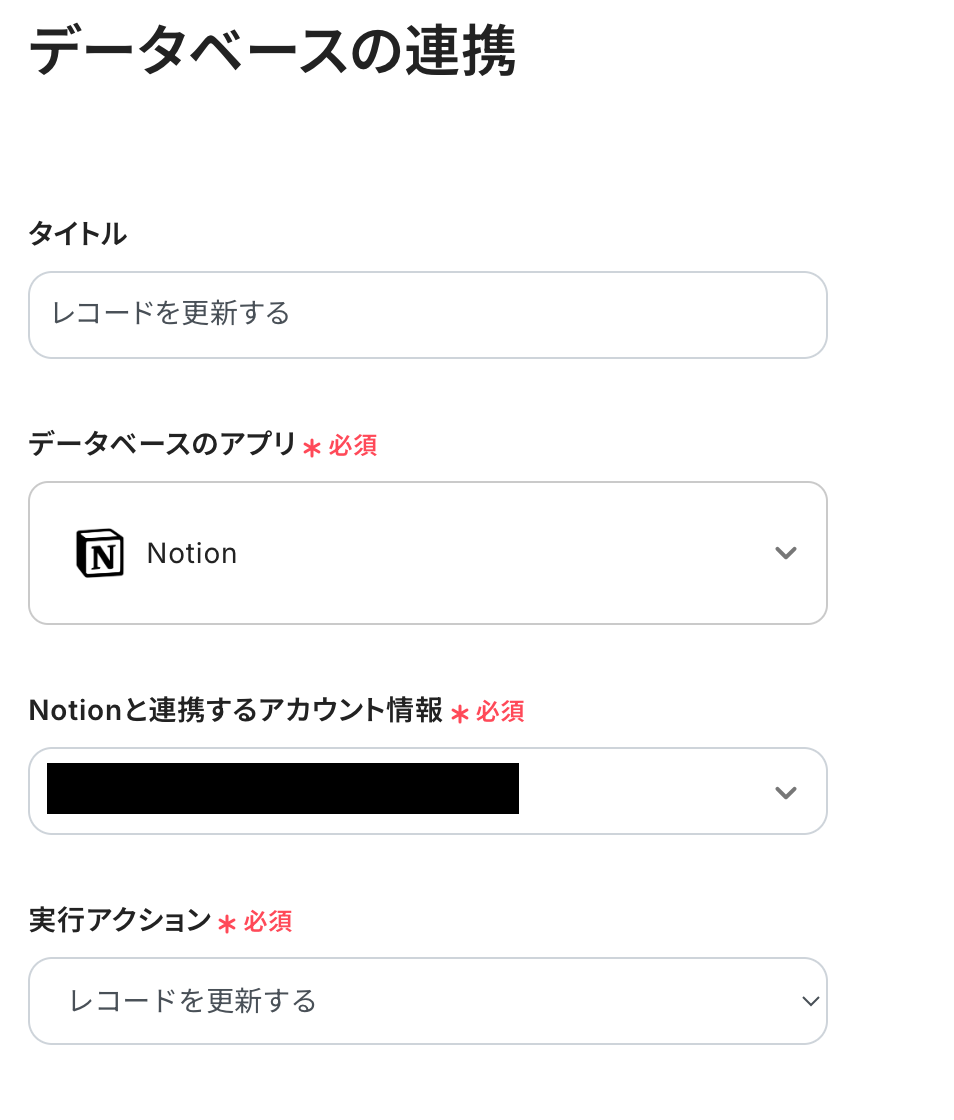
Task: Click the Notion logo icon
Action: (100, 553)
